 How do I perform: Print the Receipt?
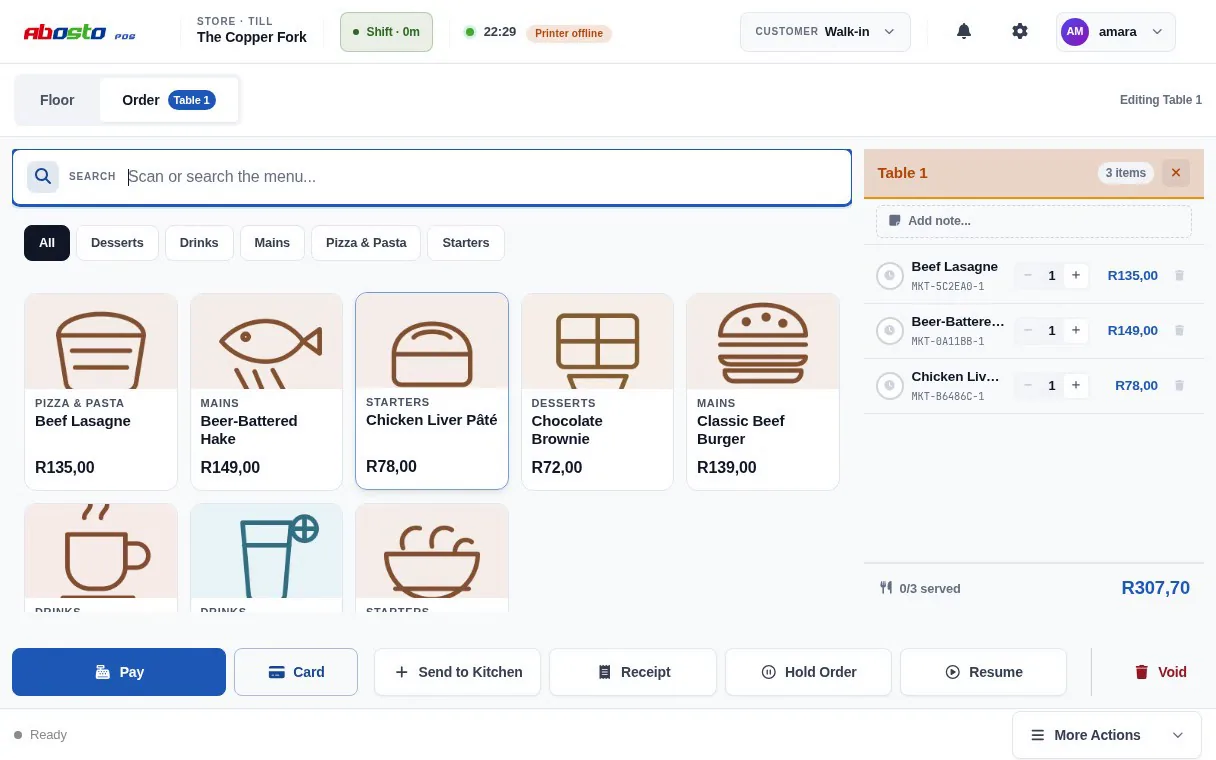[x=633, y=672]
